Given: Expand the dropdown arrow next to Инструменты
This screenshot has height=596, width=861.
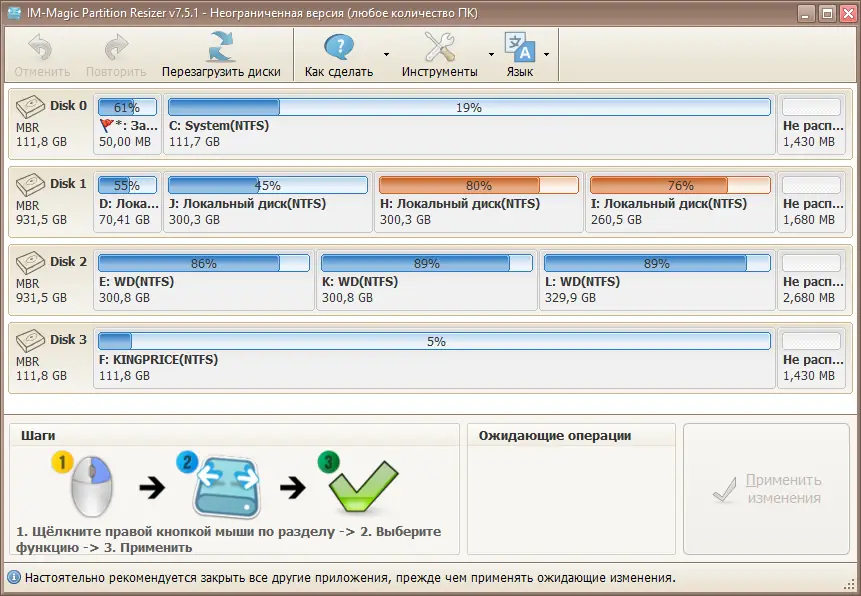Looking at the screenshot, I should (x=491, y=54).
